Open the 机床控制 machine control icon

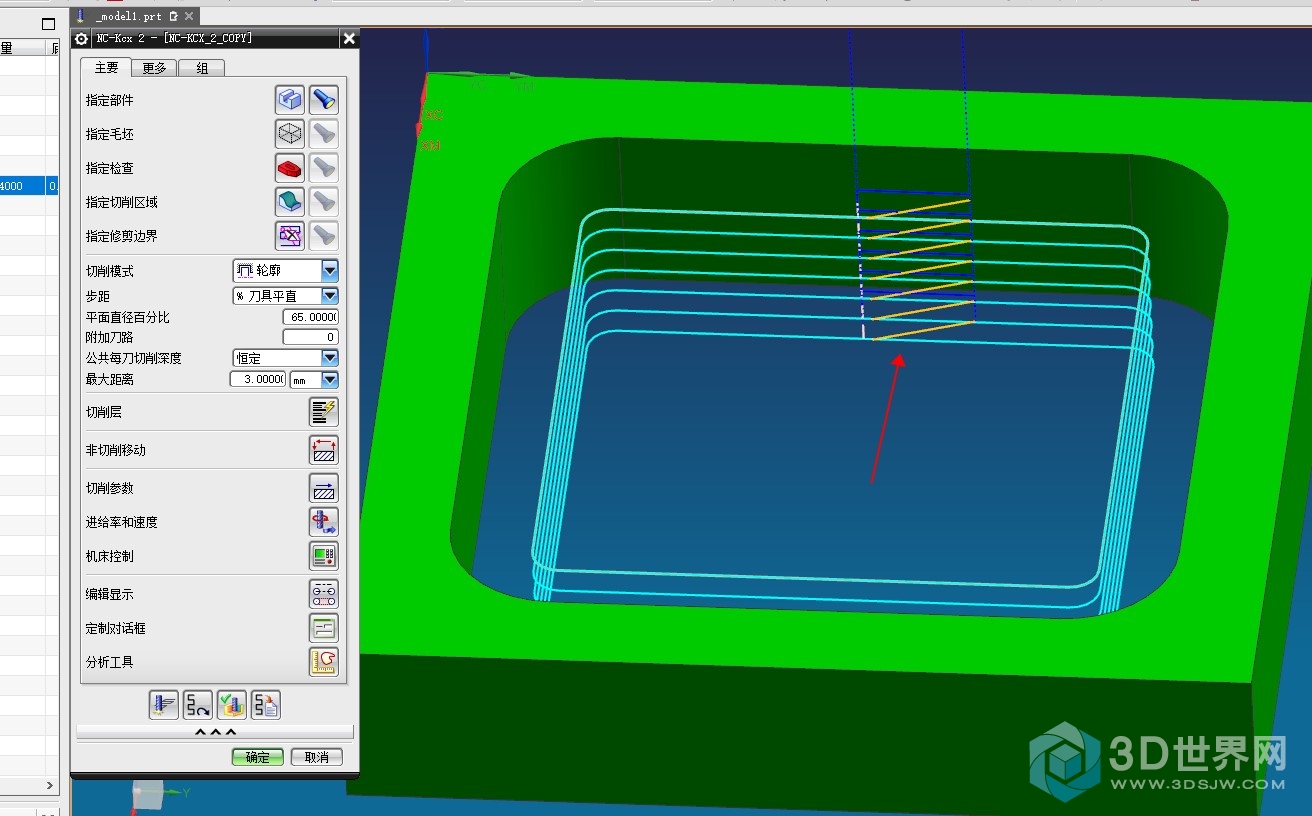[x=323, y=556]
